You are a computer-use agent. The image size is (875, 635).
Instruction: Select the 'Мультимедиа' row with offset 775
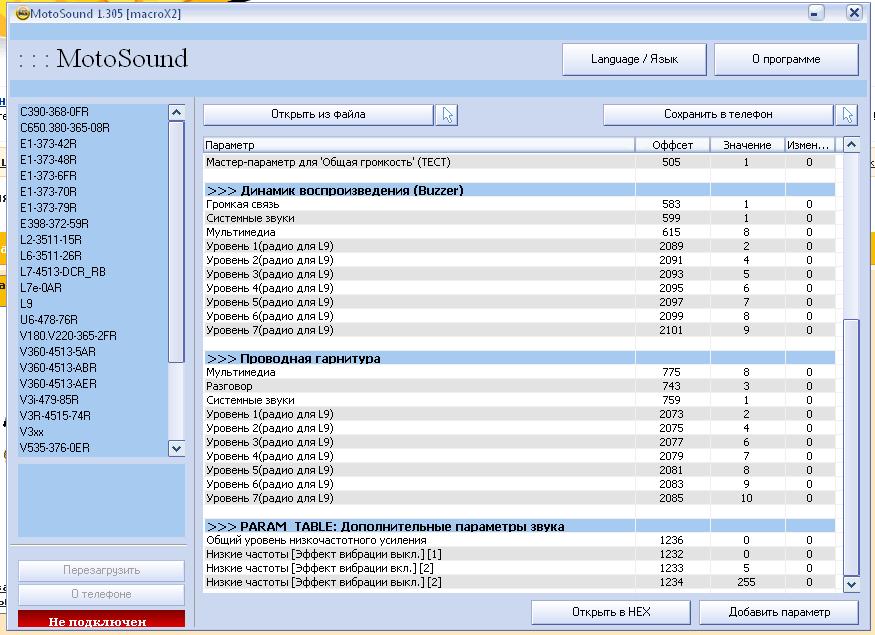coord(520,372)
